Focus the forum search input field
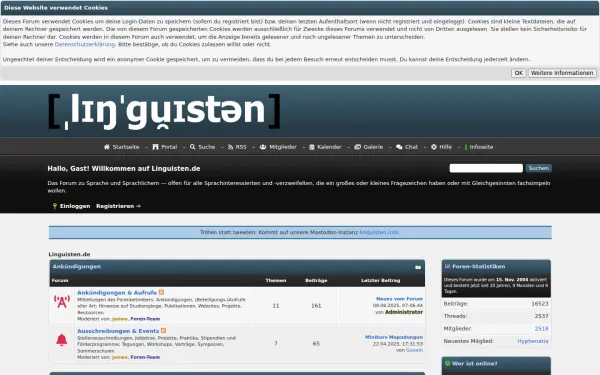 [x=486, y=168]
